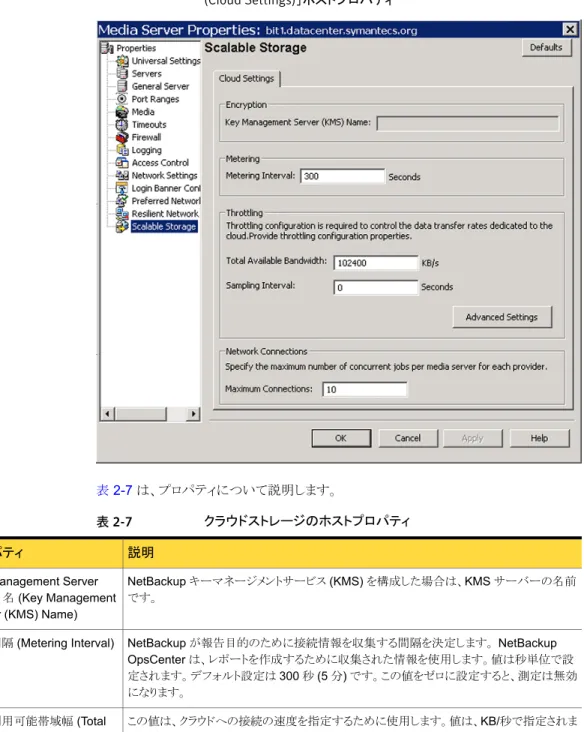Focus the KMS Name field
The width and height of the screenshot is (584, 732).
[467, 123]
